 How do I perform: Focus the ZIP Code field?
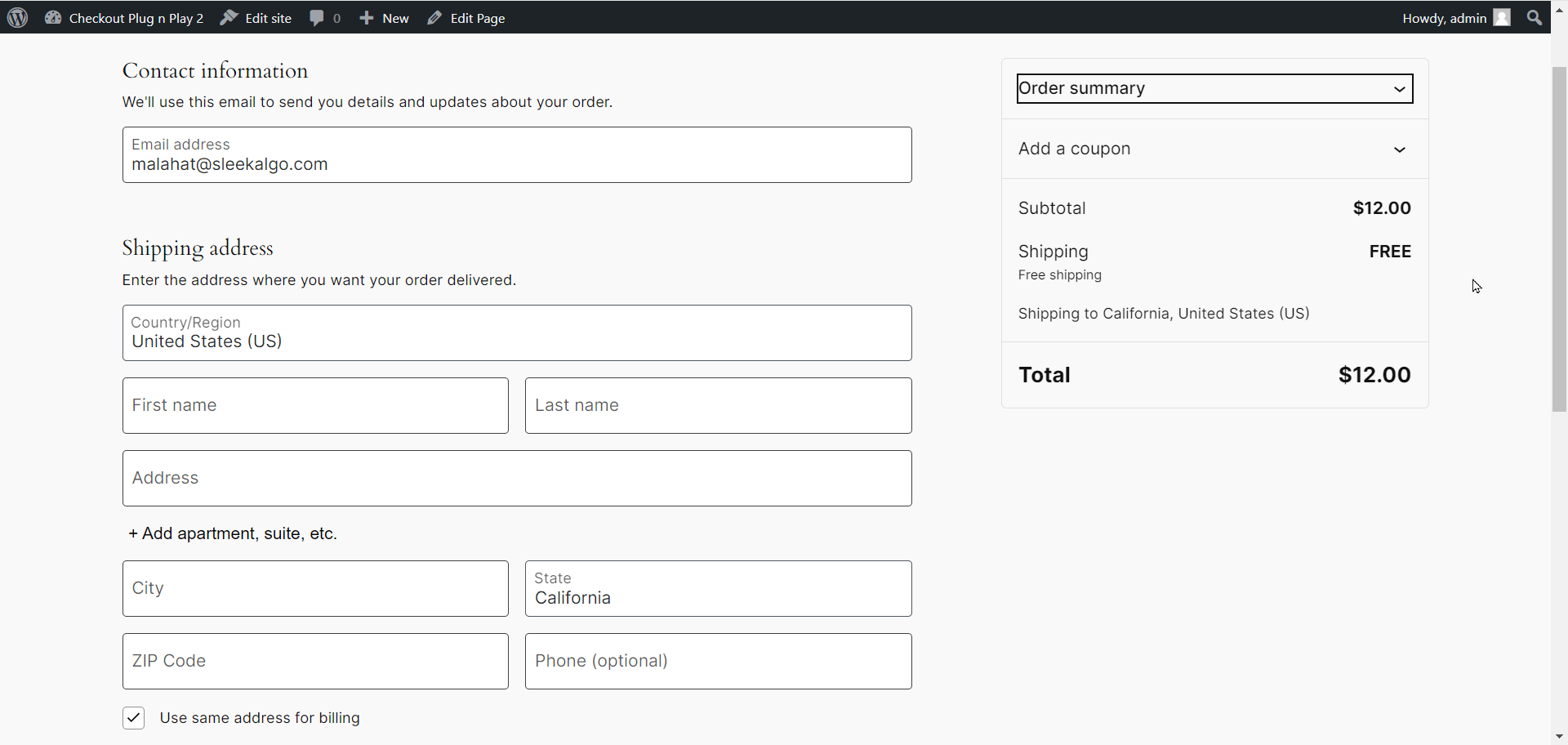(315, 662)
